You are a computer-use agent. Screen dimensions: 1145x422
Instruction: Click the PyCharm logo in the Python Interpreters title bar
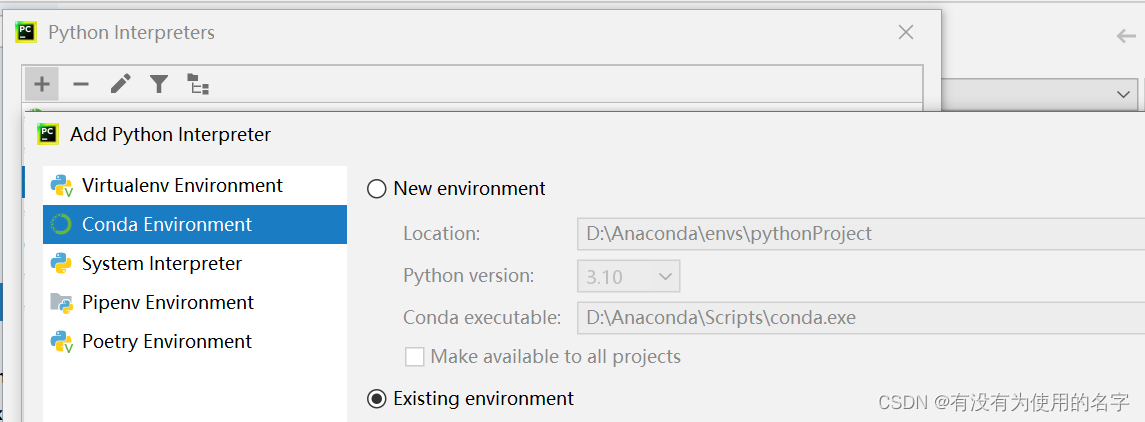[x=26, y=32]
